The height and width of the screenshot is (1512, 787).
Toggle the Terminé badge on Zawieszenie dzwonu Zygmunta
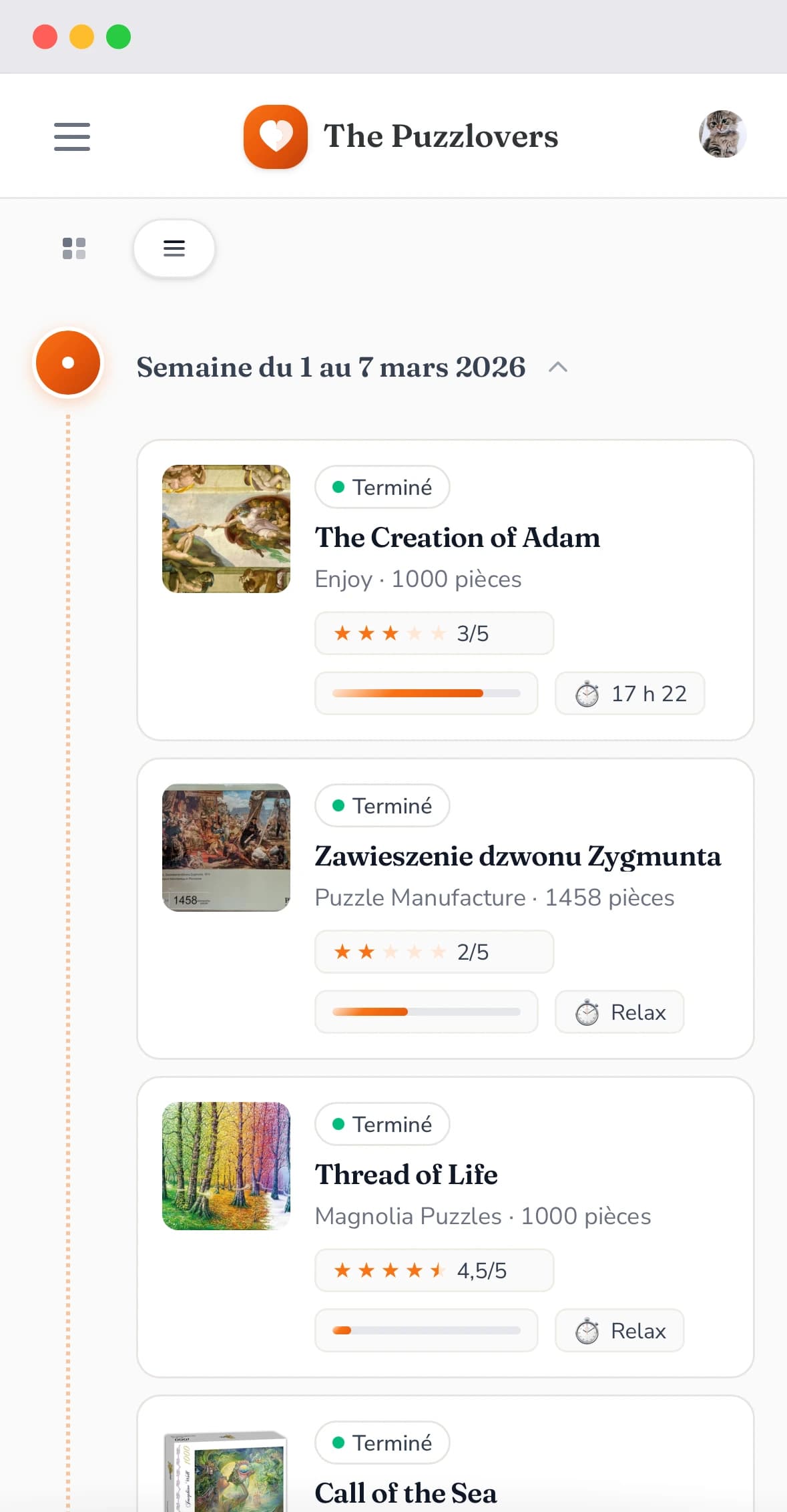pos(381,805)
